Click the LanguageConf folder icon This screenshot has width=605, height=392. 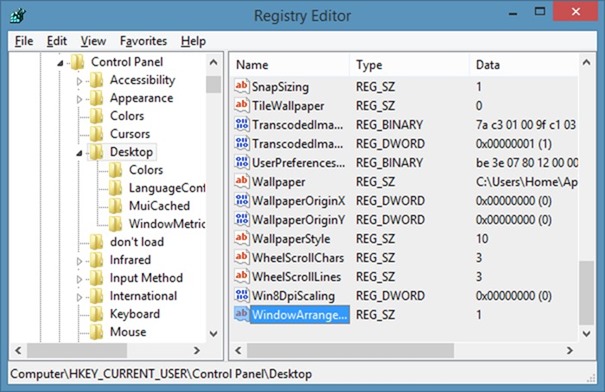(x=115, y=188)
